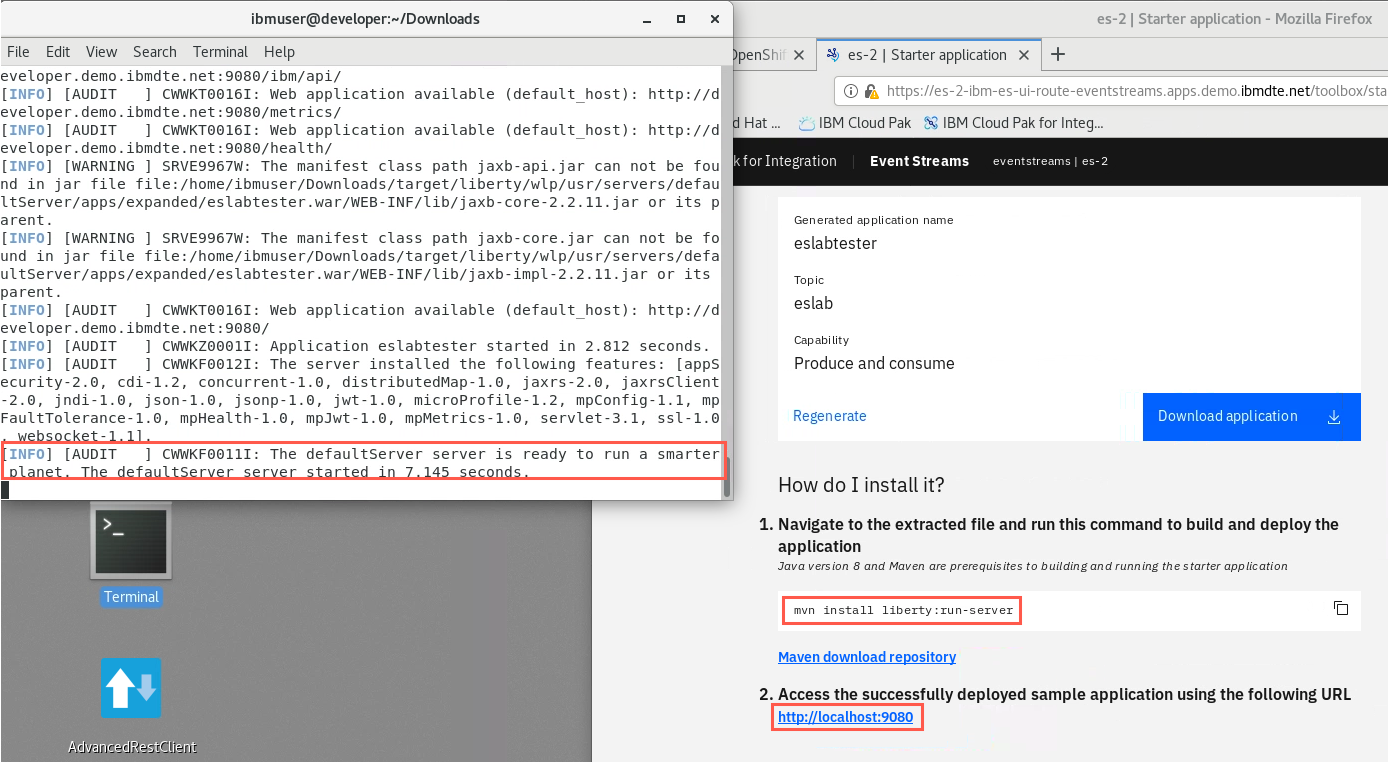
Task: Click the 'How do I install it?' heading
Action: pyautogui.click(x=861, y=485)
